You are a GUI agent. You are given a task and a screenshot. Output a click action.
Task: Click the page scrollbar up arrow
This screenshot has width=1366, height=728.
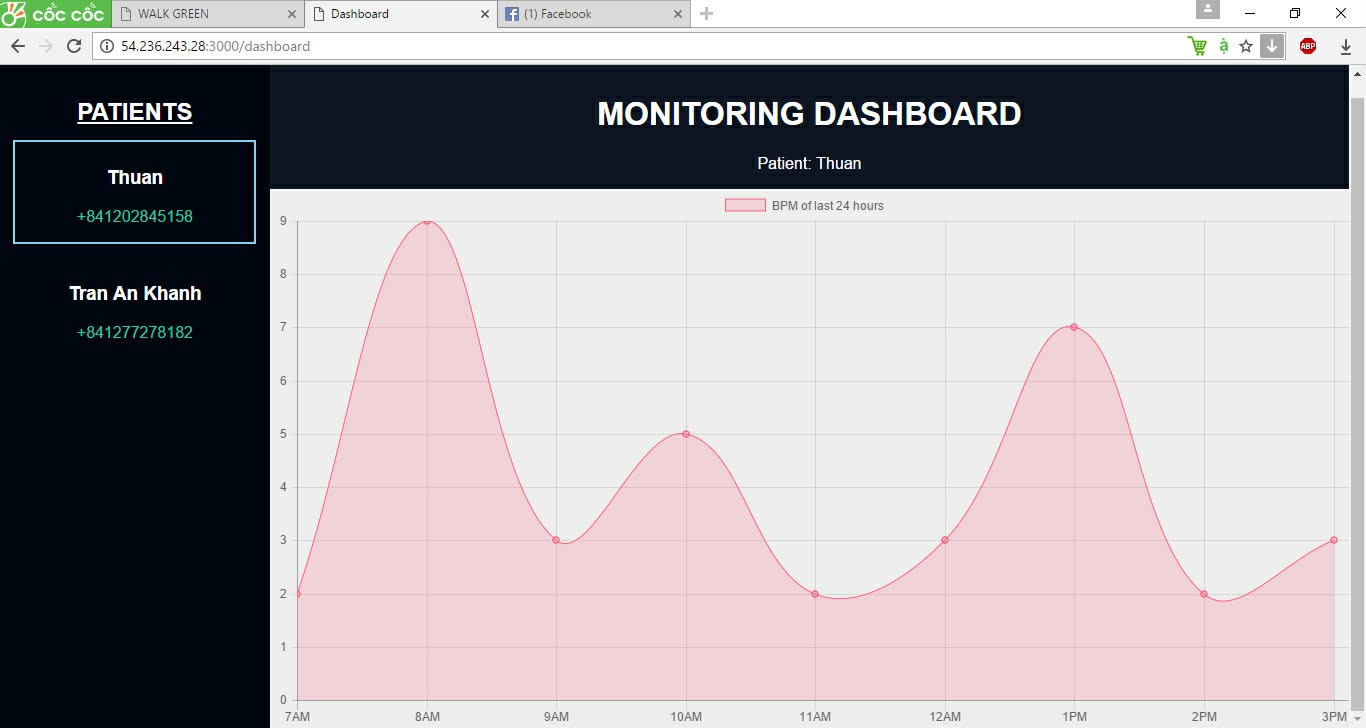(x=1357, y=74)
